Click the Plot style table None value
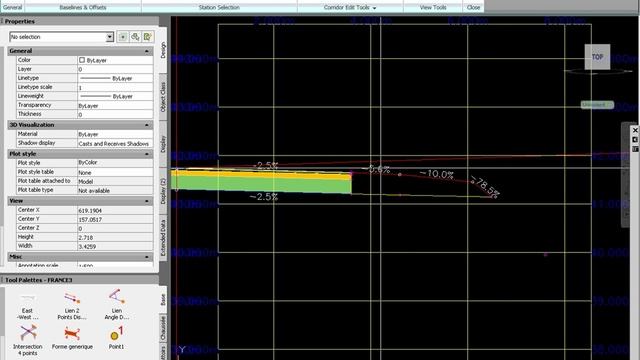The width and height of the screenshot is (640, 360). point(115,172)
